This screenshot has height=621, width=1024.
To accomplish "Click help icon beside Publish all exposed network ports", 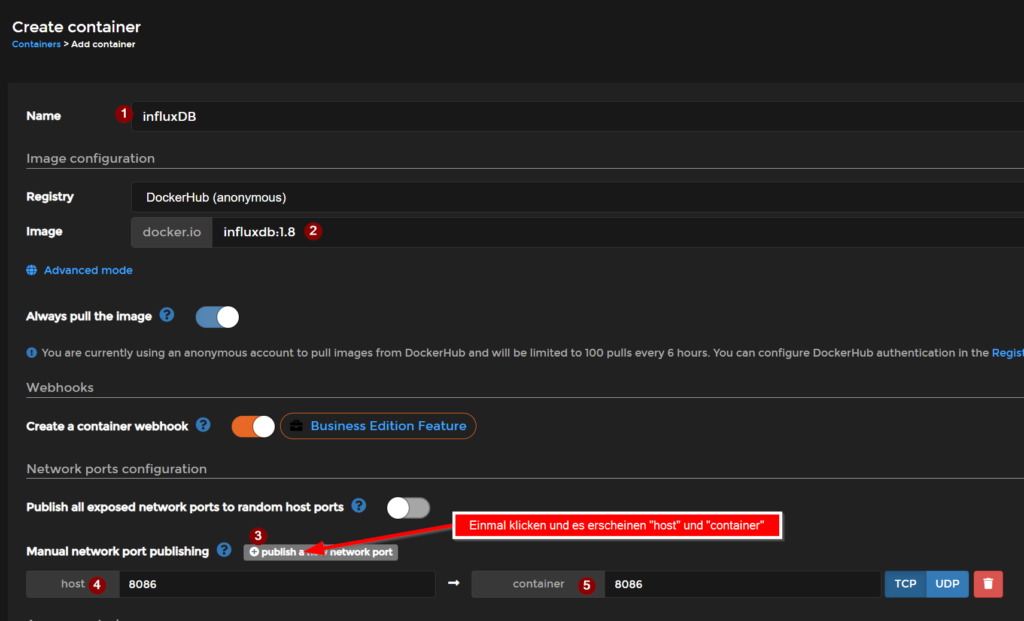I will click(x=359, y=506).
